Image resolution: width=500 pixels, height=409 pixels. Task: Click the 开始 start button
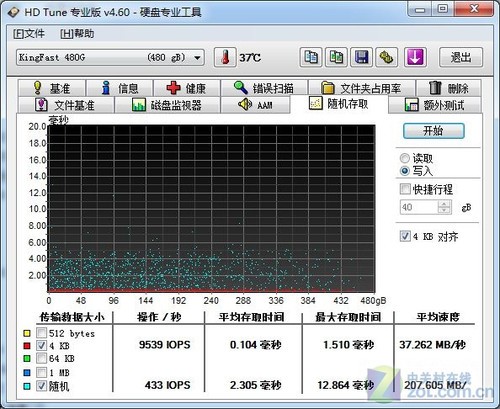point(433,131)
